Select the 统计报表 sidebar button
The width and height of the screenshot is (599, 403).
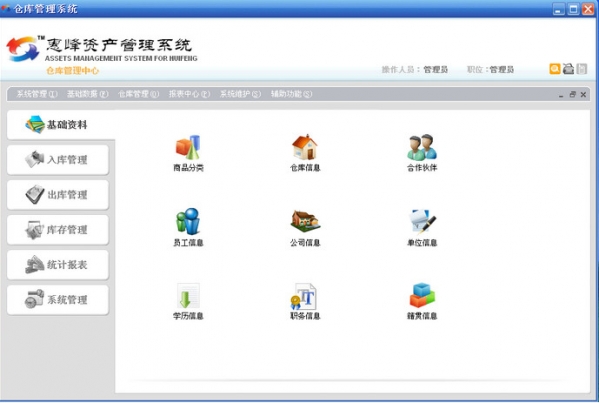[x=58, y=265]
